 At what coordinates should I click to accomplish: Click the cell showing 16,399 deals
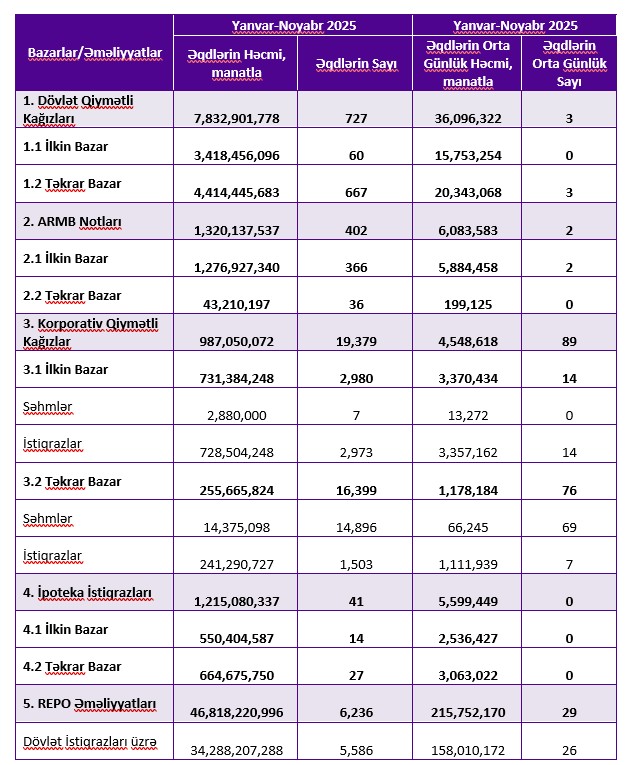[x=354, y=489]
